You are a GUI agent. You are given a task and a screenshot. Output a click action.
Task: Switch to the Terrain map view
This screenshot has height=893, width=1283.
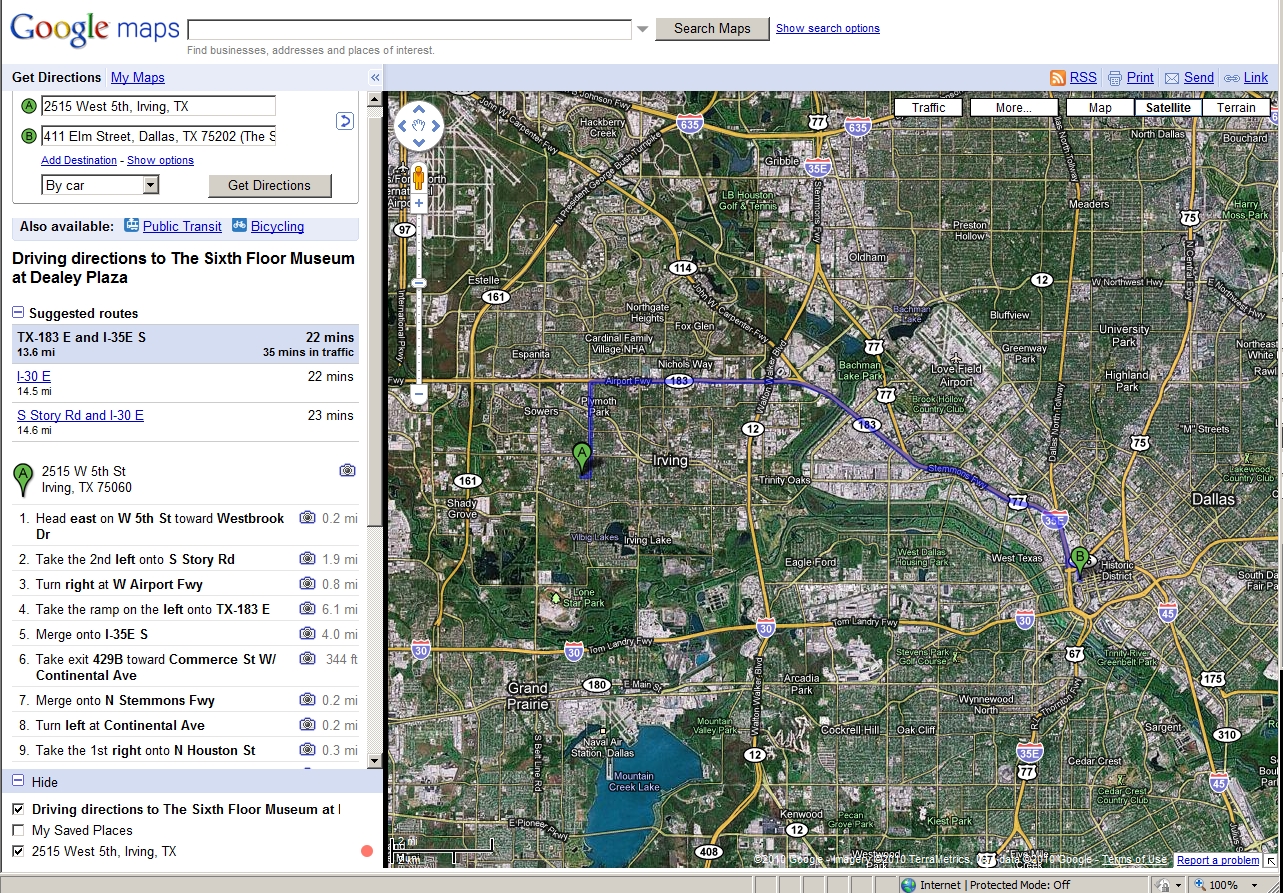pyautogui.click(x=1236, y=108)
